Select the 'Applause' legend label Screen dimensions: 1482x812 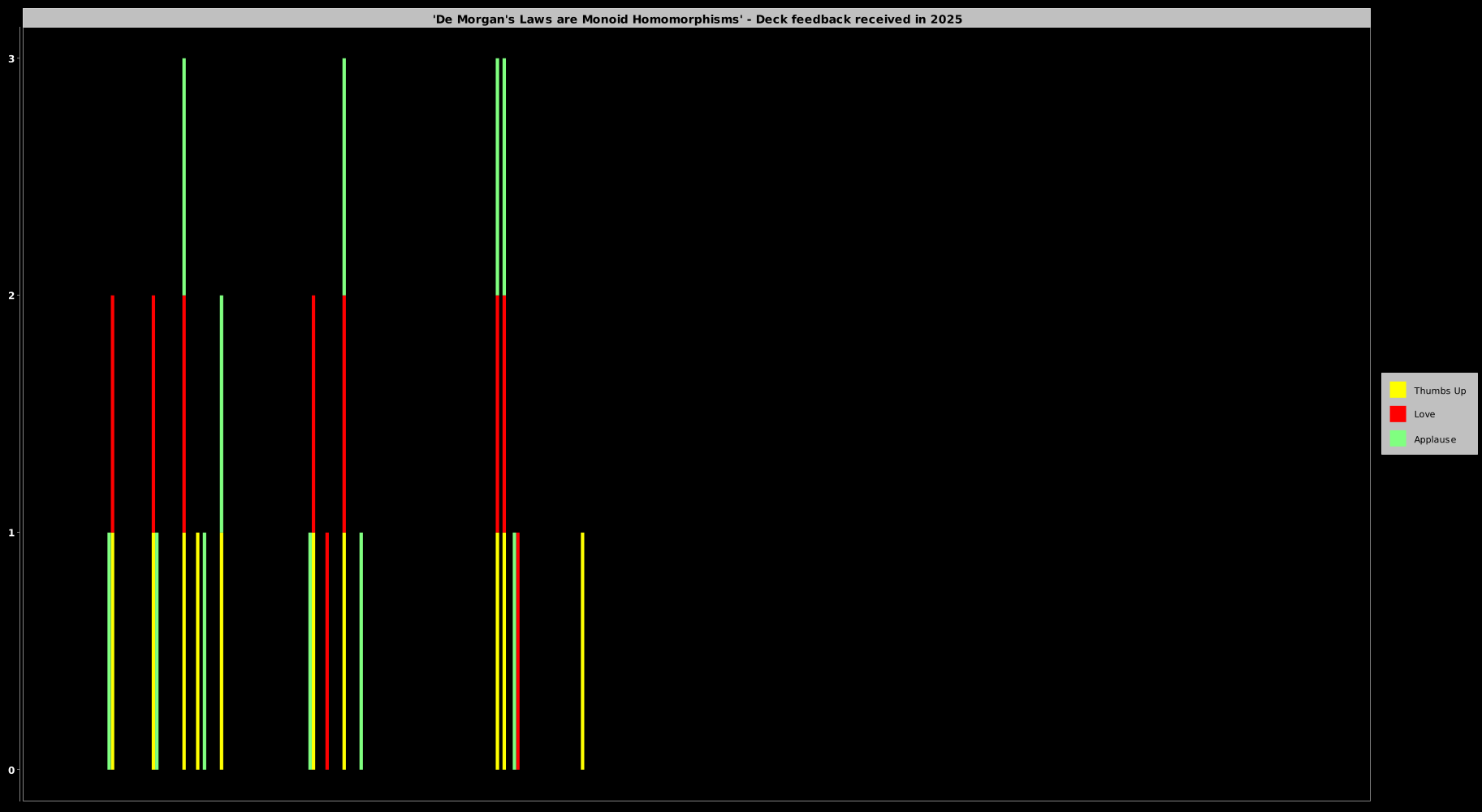1435,439
